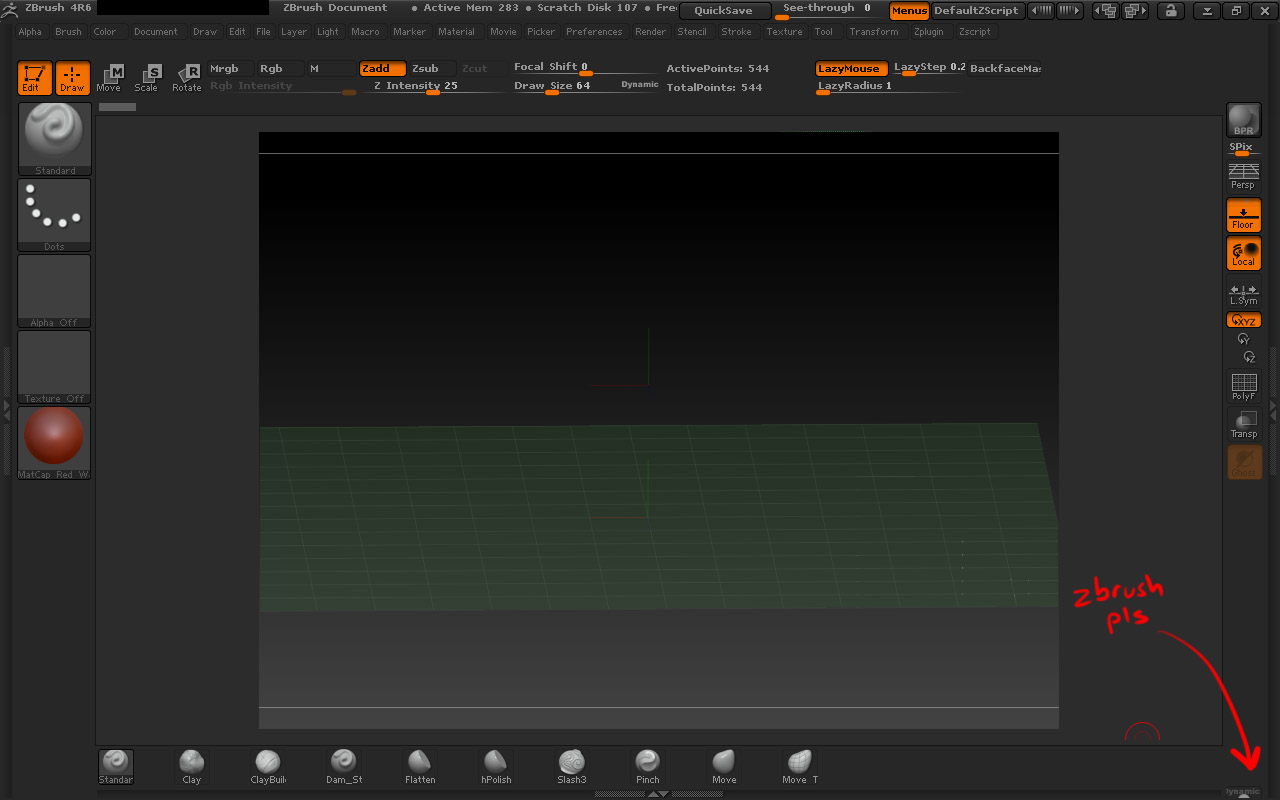The width and height of the screenshot is (1280, 800).
Task: Toggle the Menus button
Action: pyautogui.click(x=909, y=11)
